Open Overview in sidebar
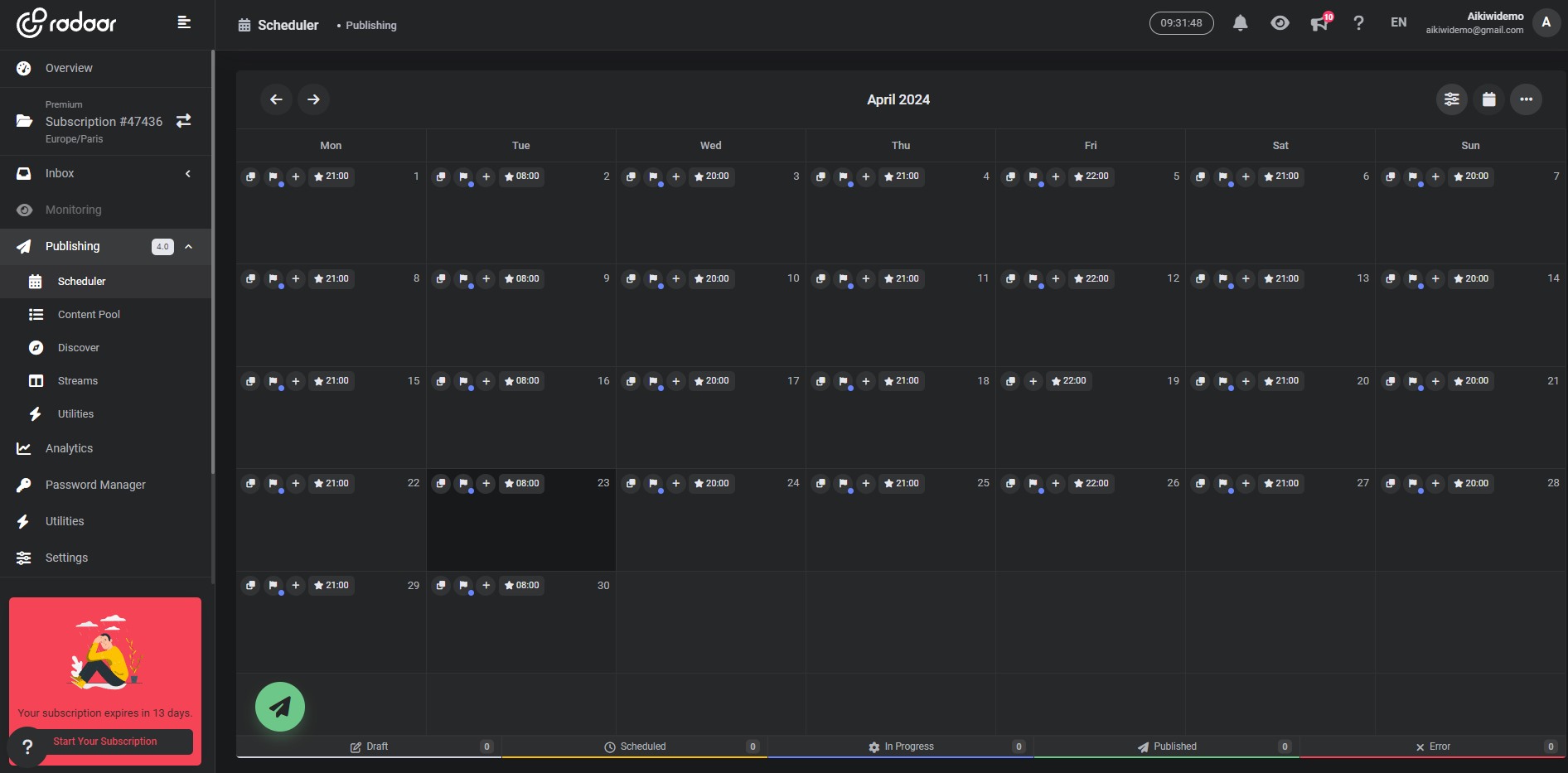The width and height of the screenshot is (1568, 773). tap(106, 68)
